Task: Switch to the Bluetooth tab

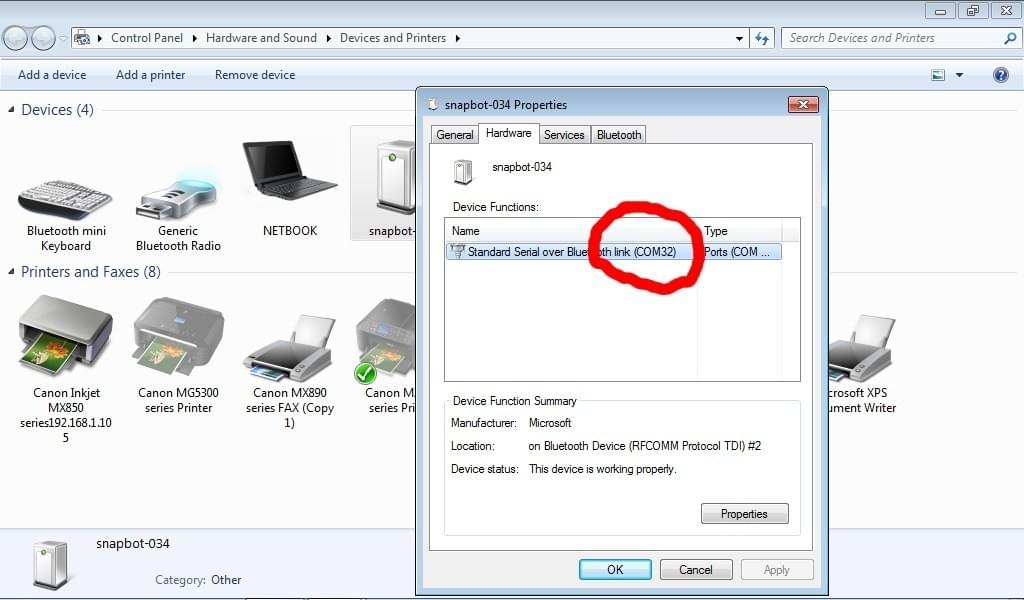Action: point(618,134)
